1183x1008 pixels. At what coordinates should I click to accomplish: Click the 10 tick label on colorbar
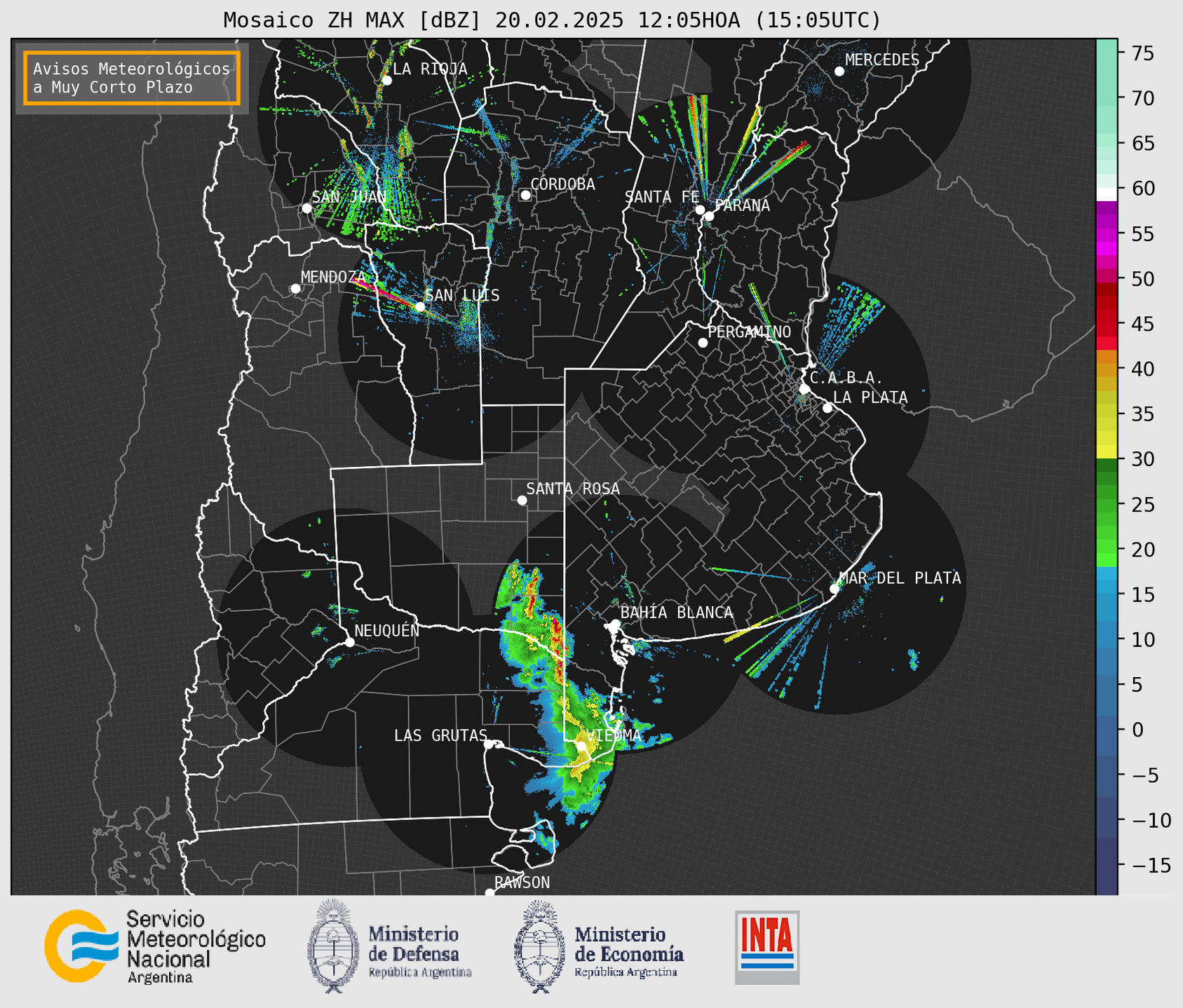(x=1142, y=639)
